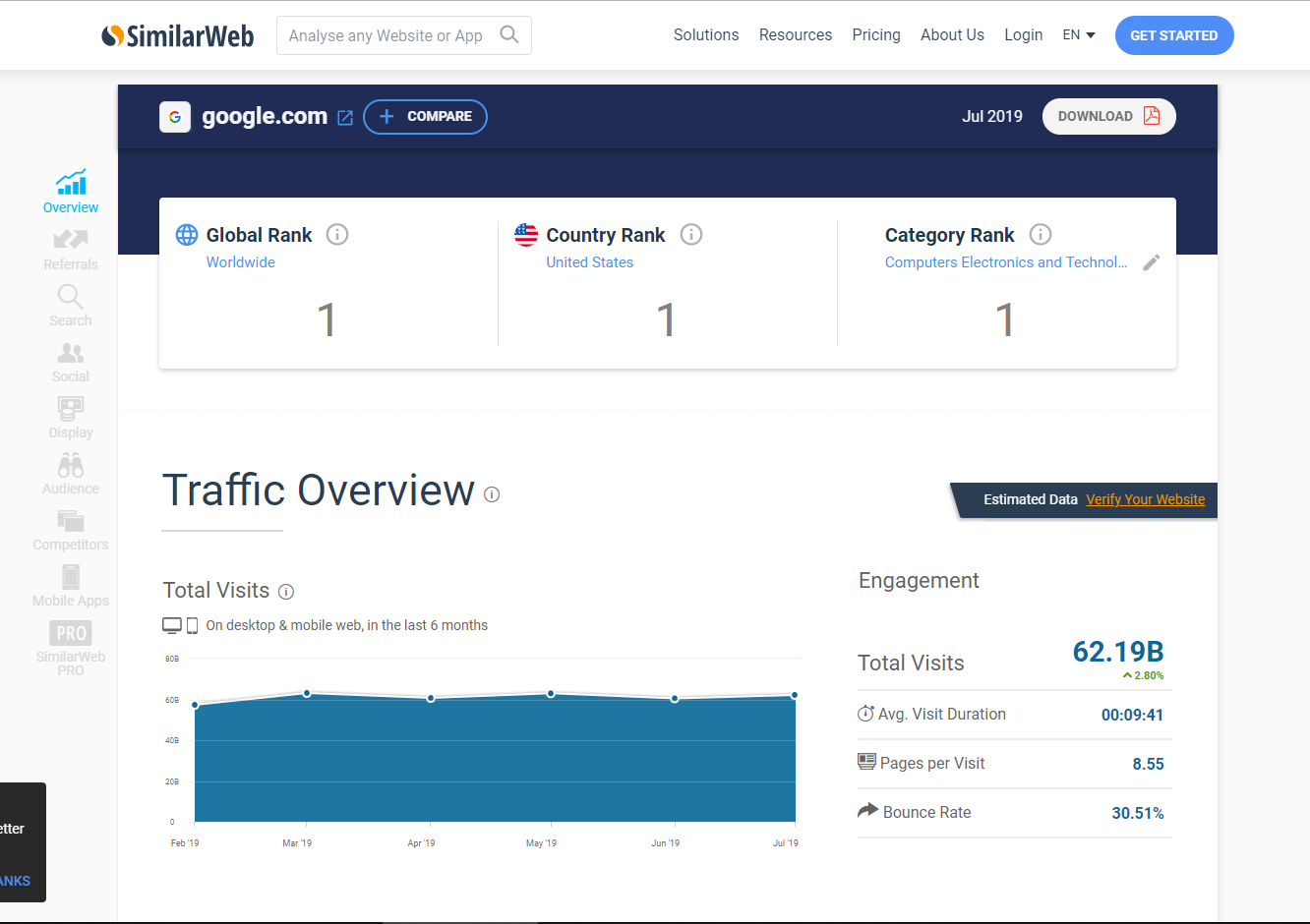
Task: Open the Competitors sidebar section
Action: coord(71,530)
